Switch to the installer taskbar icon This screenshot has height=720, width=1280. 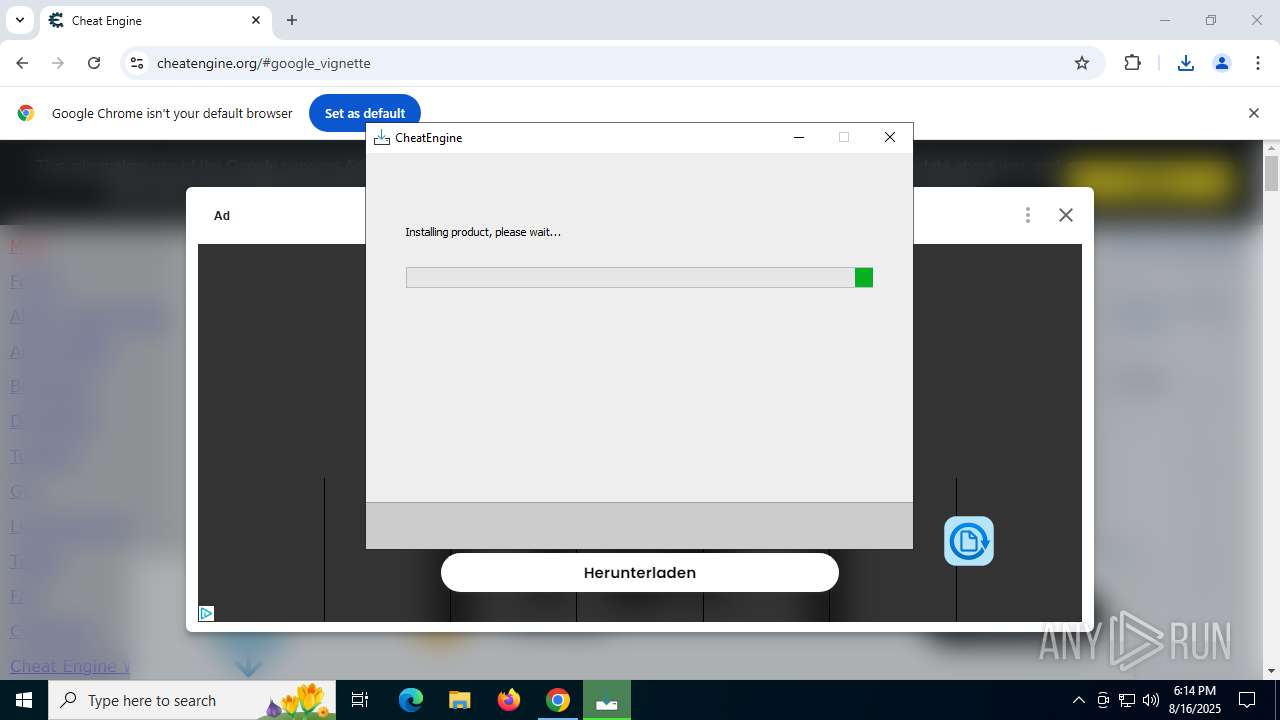coord(607,700)
